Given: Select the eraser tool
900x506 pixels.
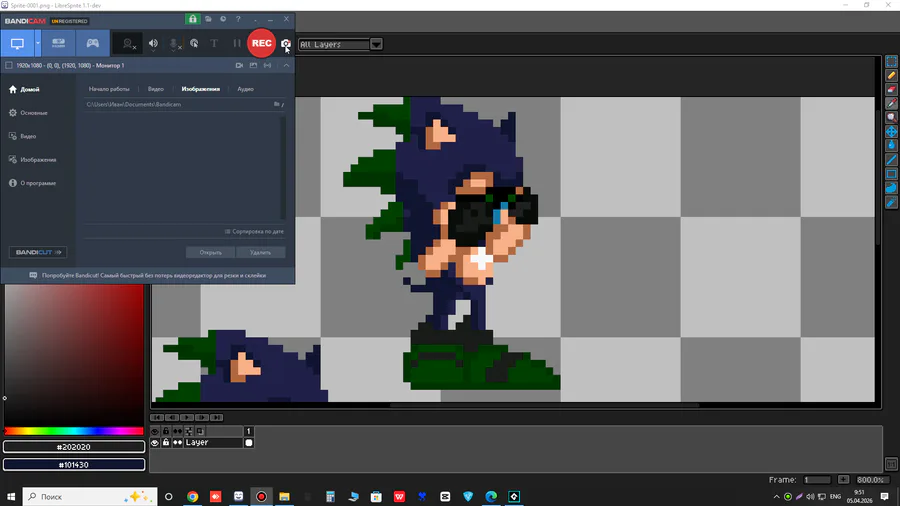Looking at the screenshot, I should pyautogui.click(x=891, y=89).
